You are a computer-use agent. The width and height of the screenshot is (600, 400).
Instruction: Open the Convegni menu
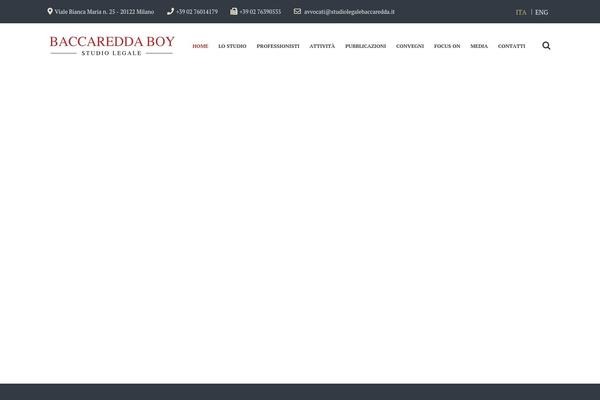(x=410, y=46)
